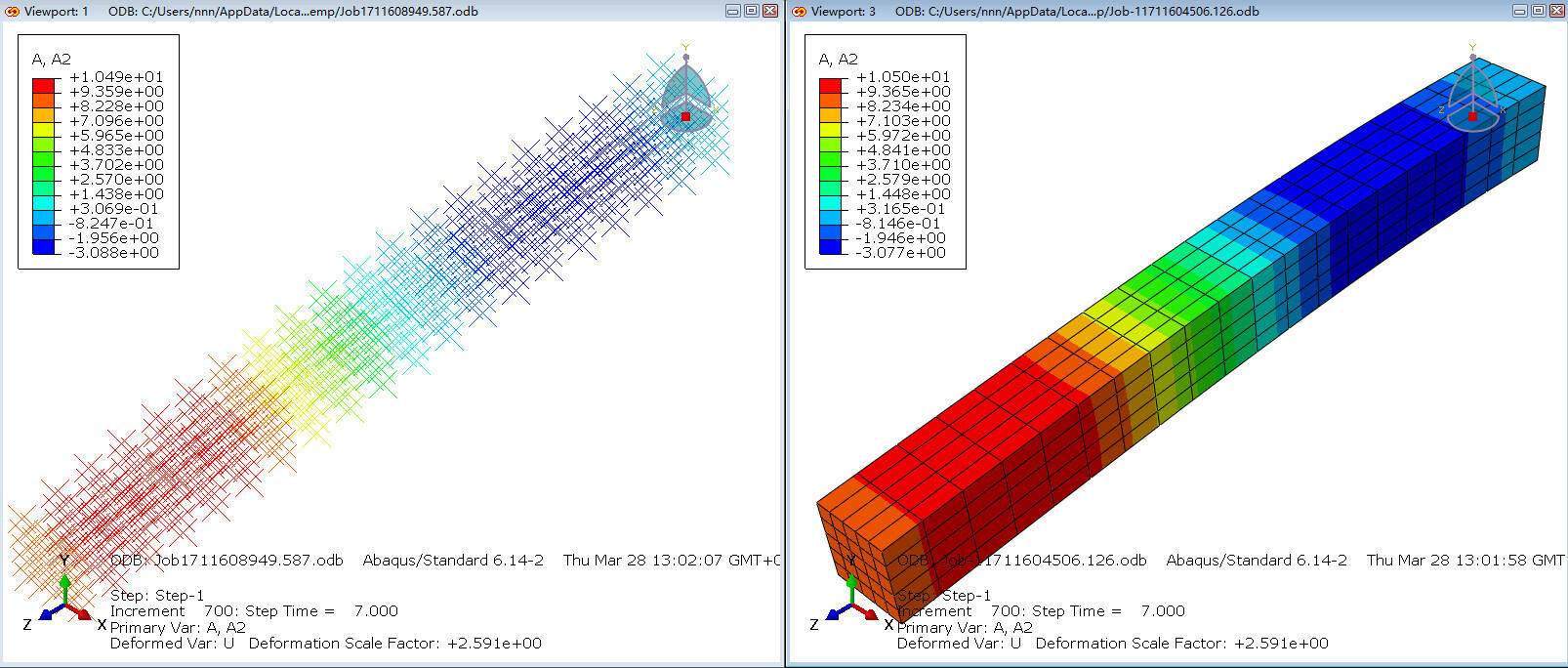Image resolution: width=1568 pixels, height=668 pixels.
Task: Click legend value +1.049e+01
Action: (116, 76)
